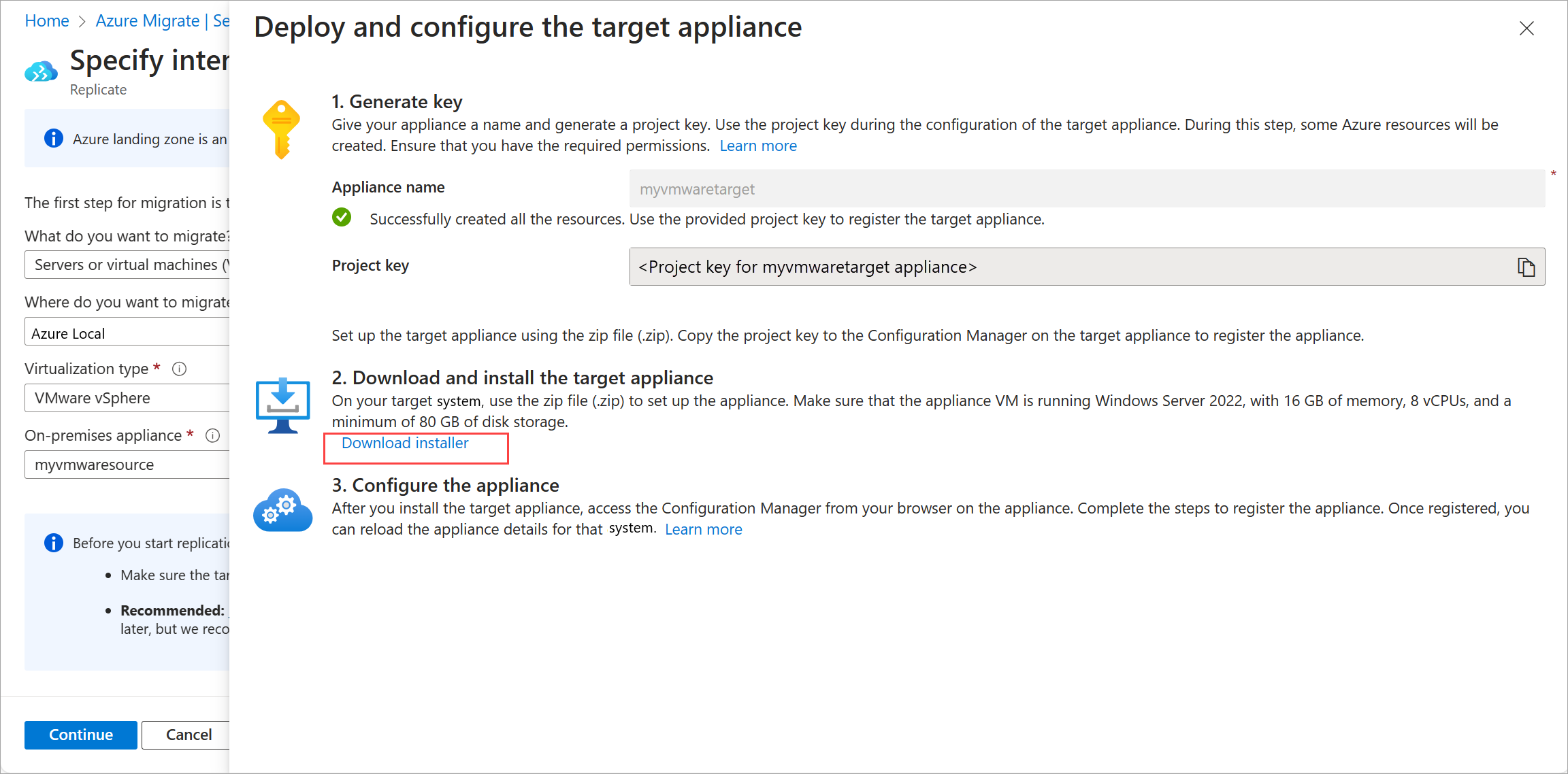
Task: Click the Appliance name input field
Action: point(1086,189)
